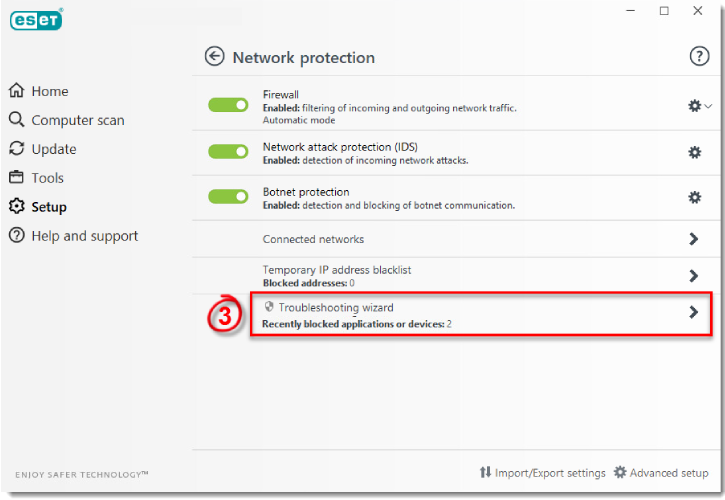
Task: Go back using the circled arrow icon
Action: pyautogui.click(x=215, y=56)
